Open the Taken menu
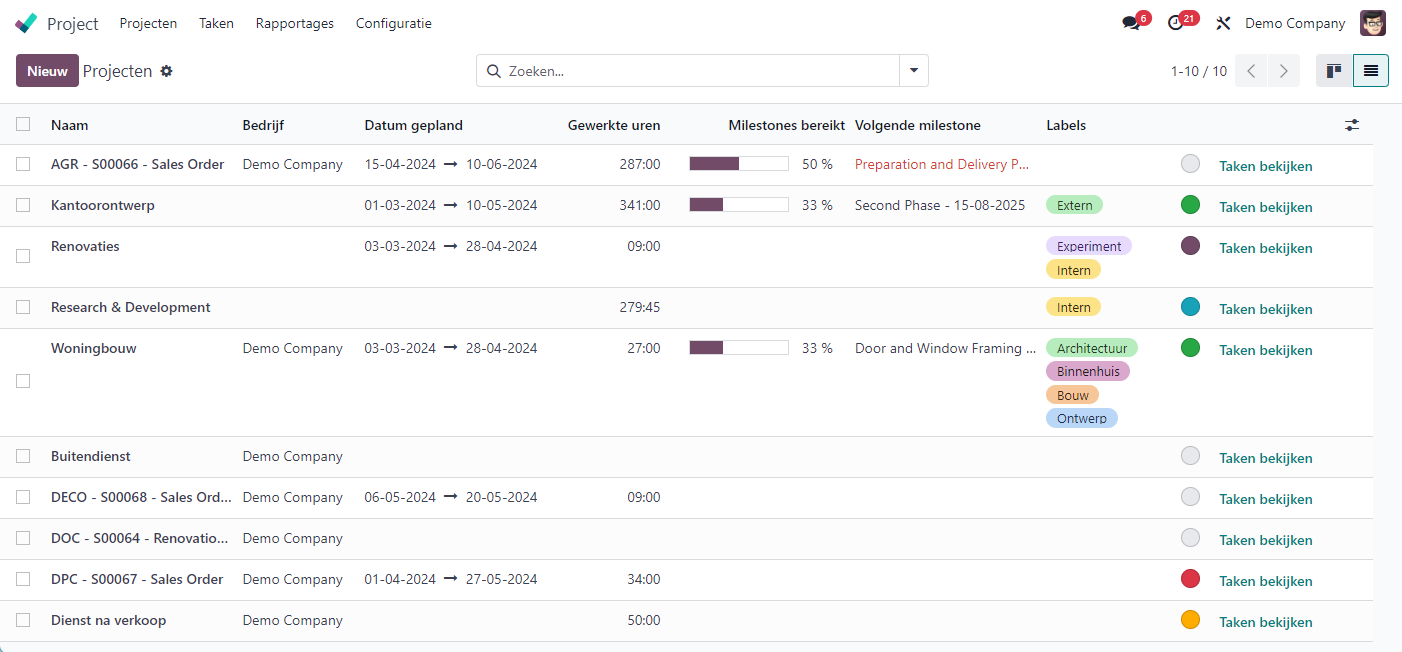The width and height of the screenshot is (1402, 652). coord(216,23)
